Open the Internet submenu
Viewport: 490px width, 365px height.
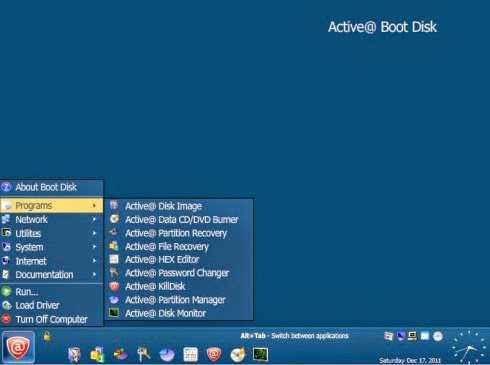pyautogui.click(x=52, y=261)
